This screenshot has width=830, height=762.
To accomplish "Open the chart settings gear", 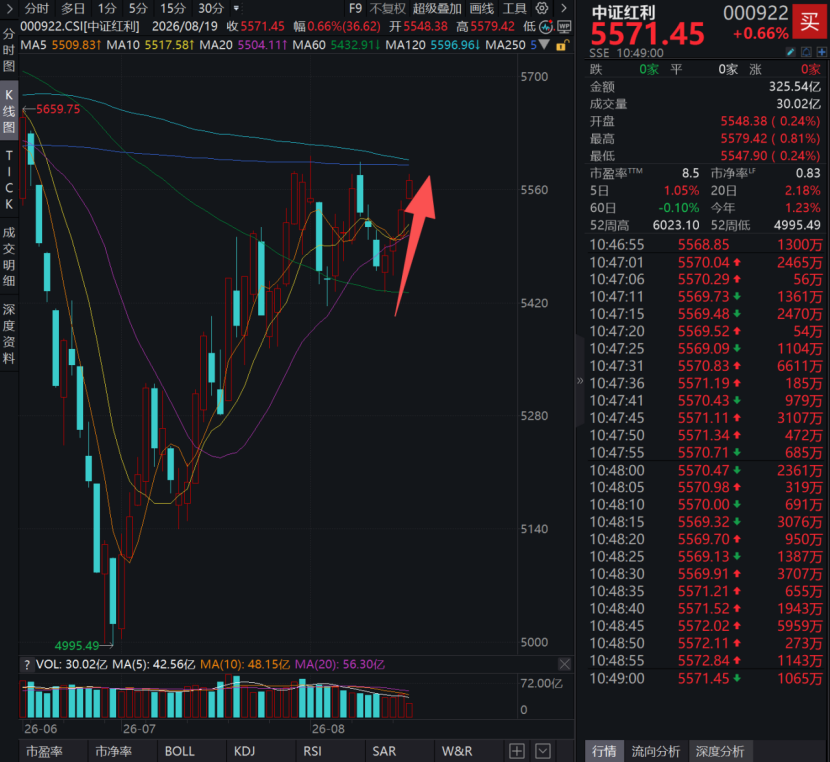I will point(542,8).
